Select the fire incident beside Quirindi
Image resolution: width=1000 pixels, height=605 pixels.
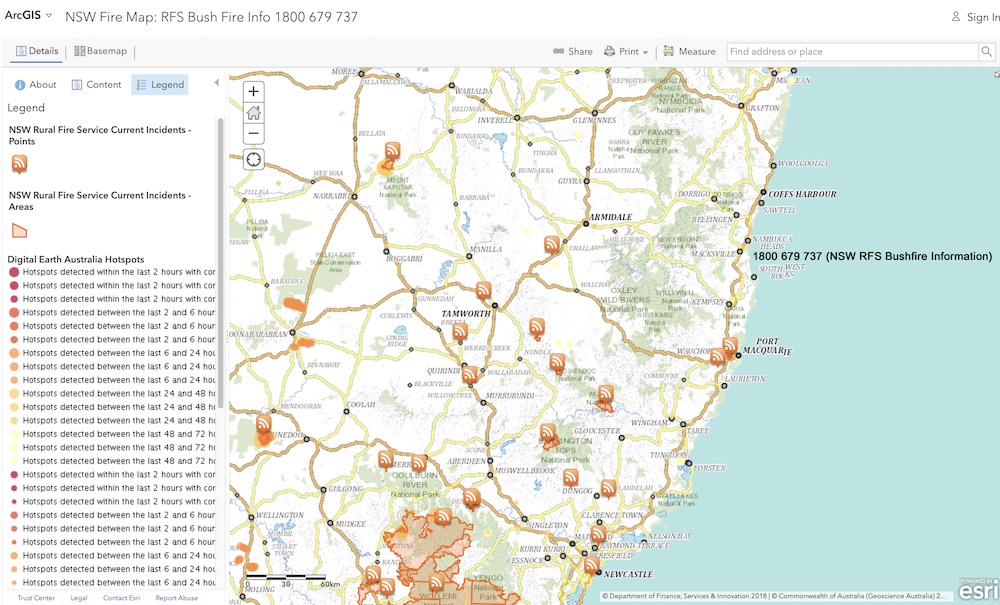(x=469, y=375)
